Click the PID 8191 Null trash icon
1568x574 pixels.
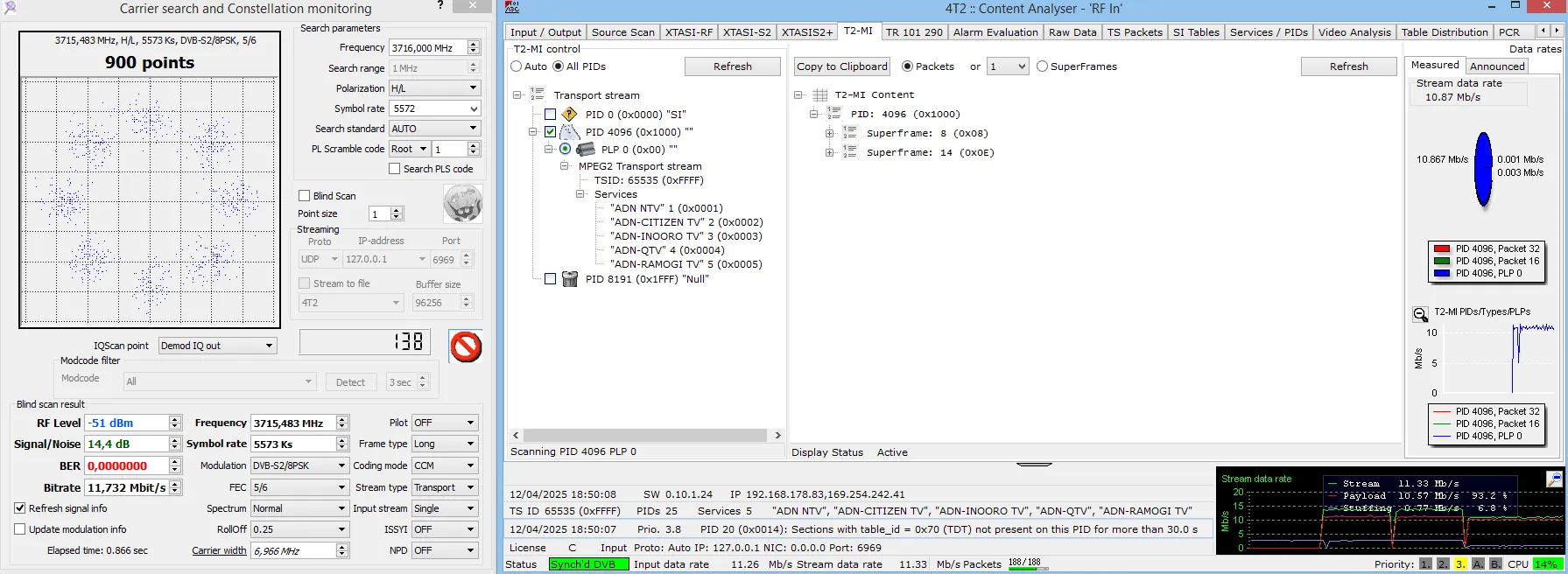pyautogui.click(x=570, y=279)
